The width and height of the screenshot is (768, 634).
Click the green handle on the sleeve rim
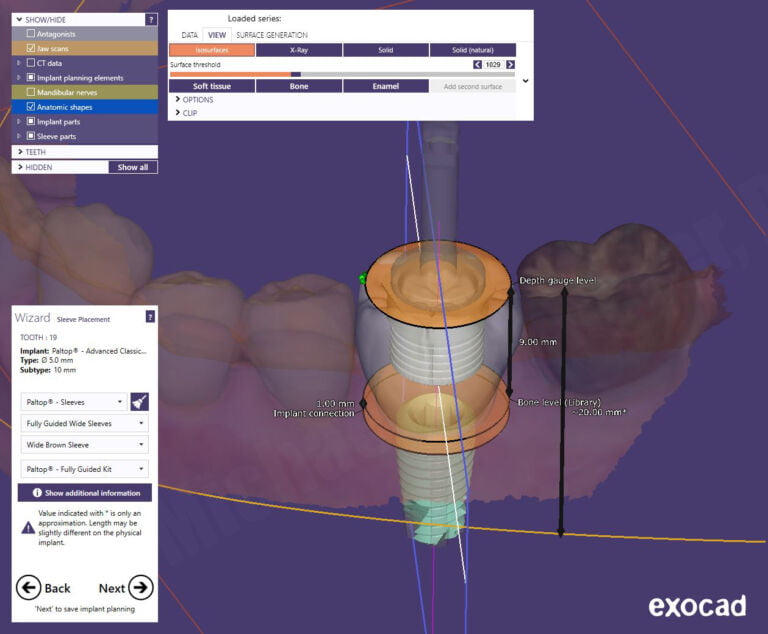363,278
